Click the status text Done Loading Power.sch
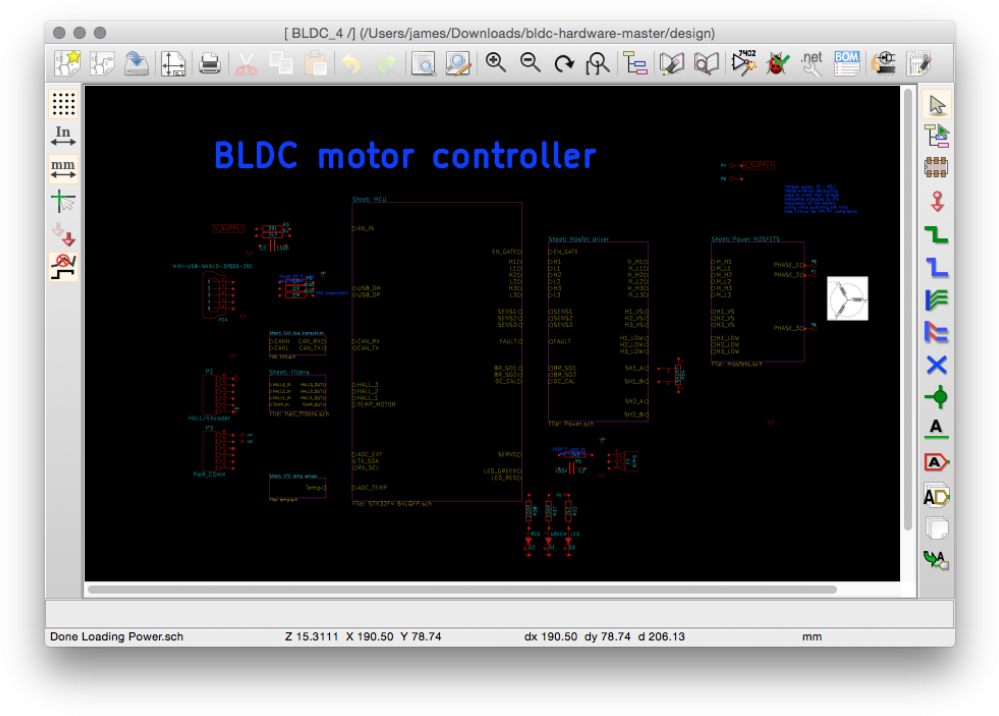Screen dimensions: 999x716 (117, 636)
